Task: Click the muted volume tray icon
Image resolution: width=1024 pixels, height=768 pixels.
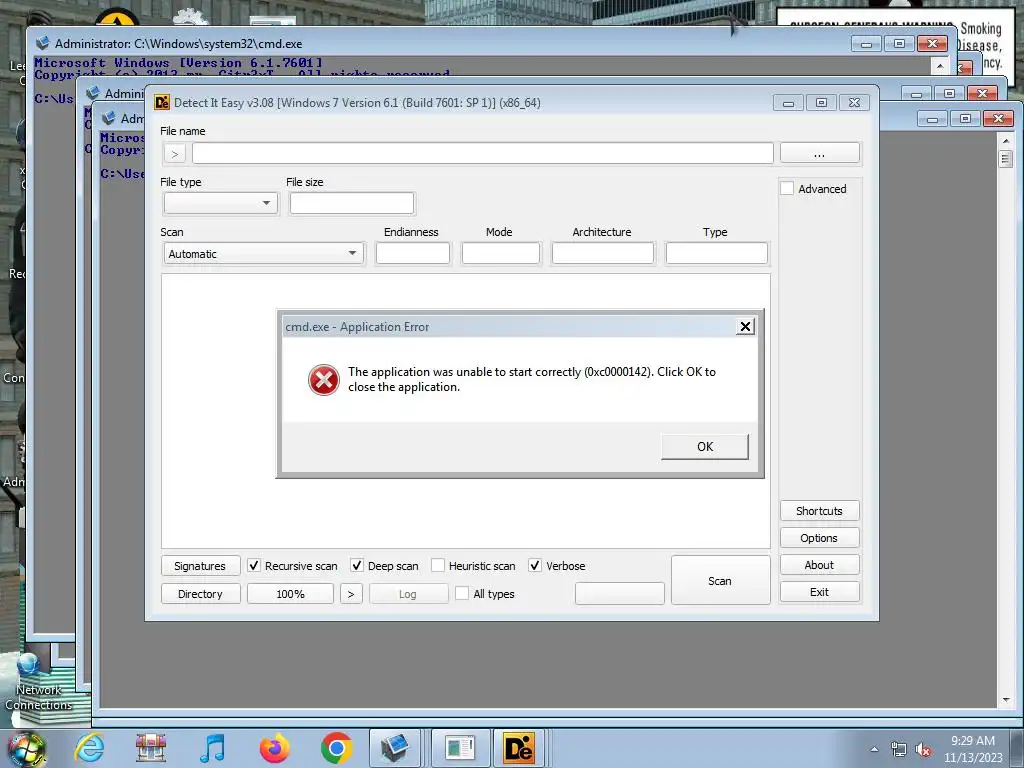Action: click(923, 749)
